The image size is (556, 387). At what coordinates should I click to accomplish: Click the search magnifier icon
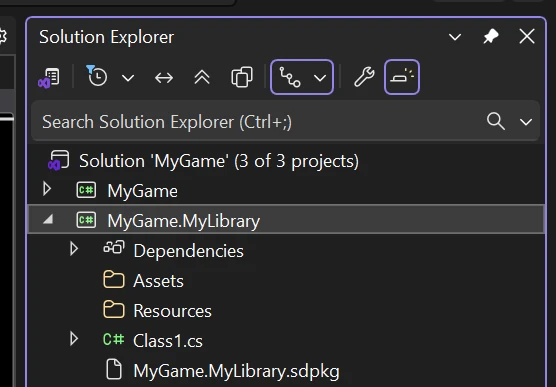coord(496,121)
